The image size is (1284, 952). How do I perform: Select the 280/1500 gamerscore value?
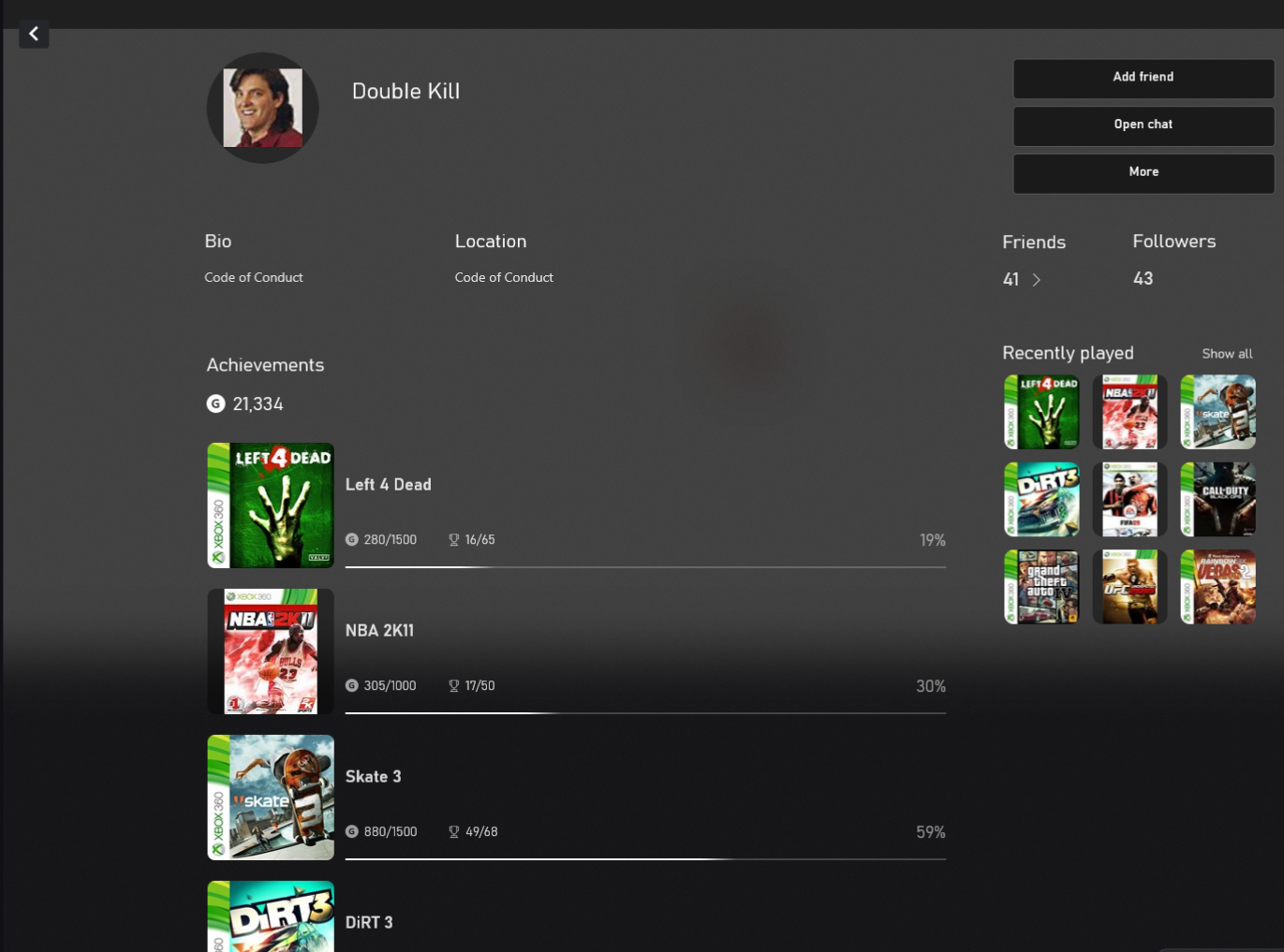391,540
